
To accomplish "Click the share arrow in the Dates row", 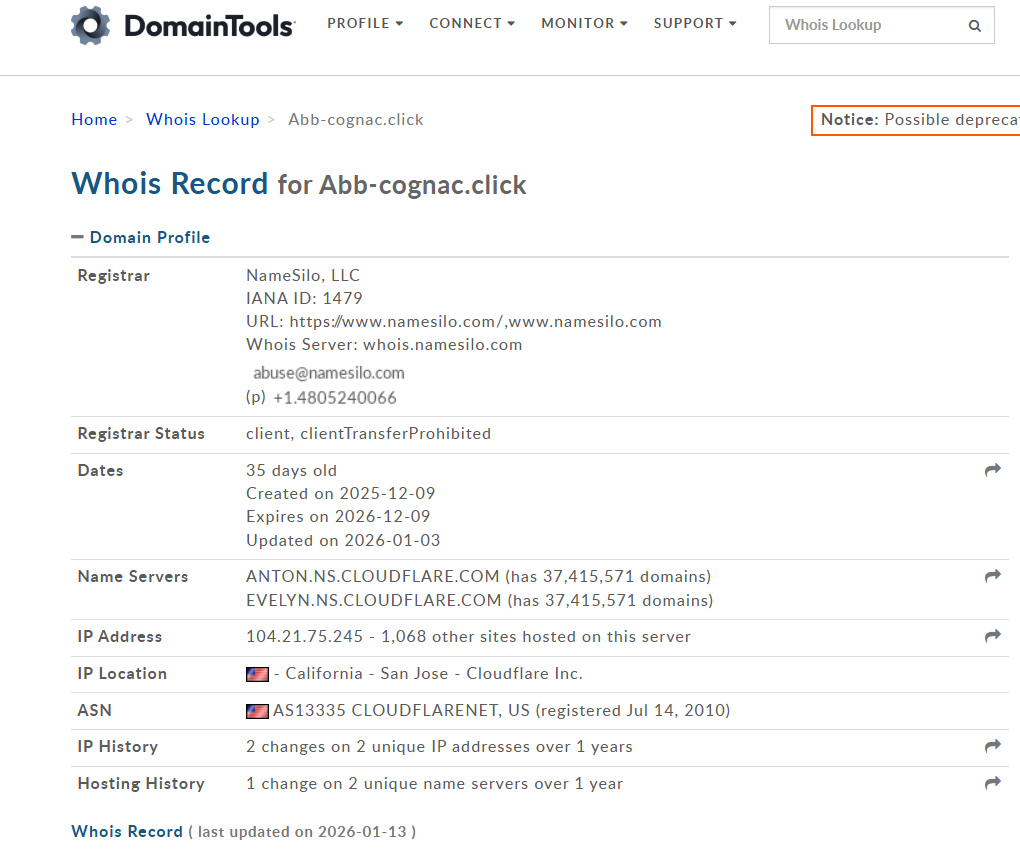I will coord(992,470).
